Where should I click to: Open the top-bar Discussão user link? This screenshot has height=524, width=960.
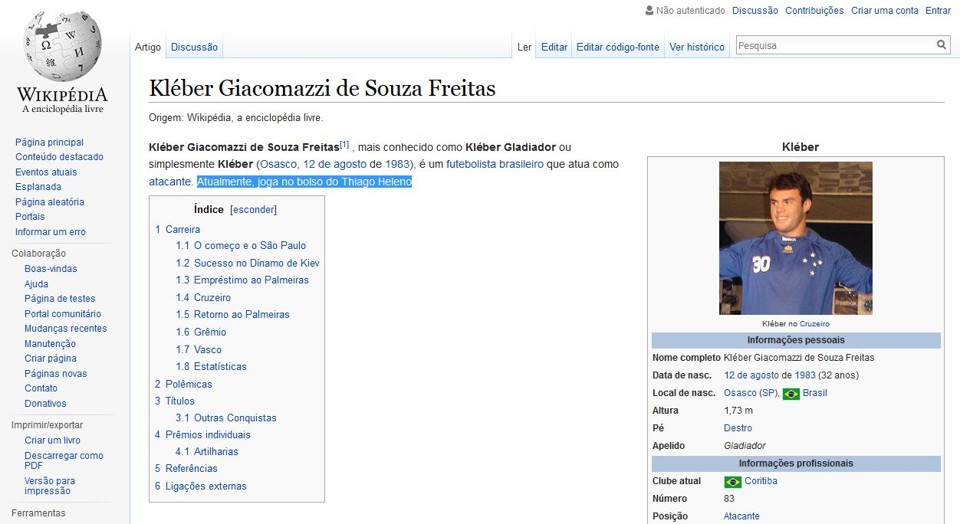[755, 10]
